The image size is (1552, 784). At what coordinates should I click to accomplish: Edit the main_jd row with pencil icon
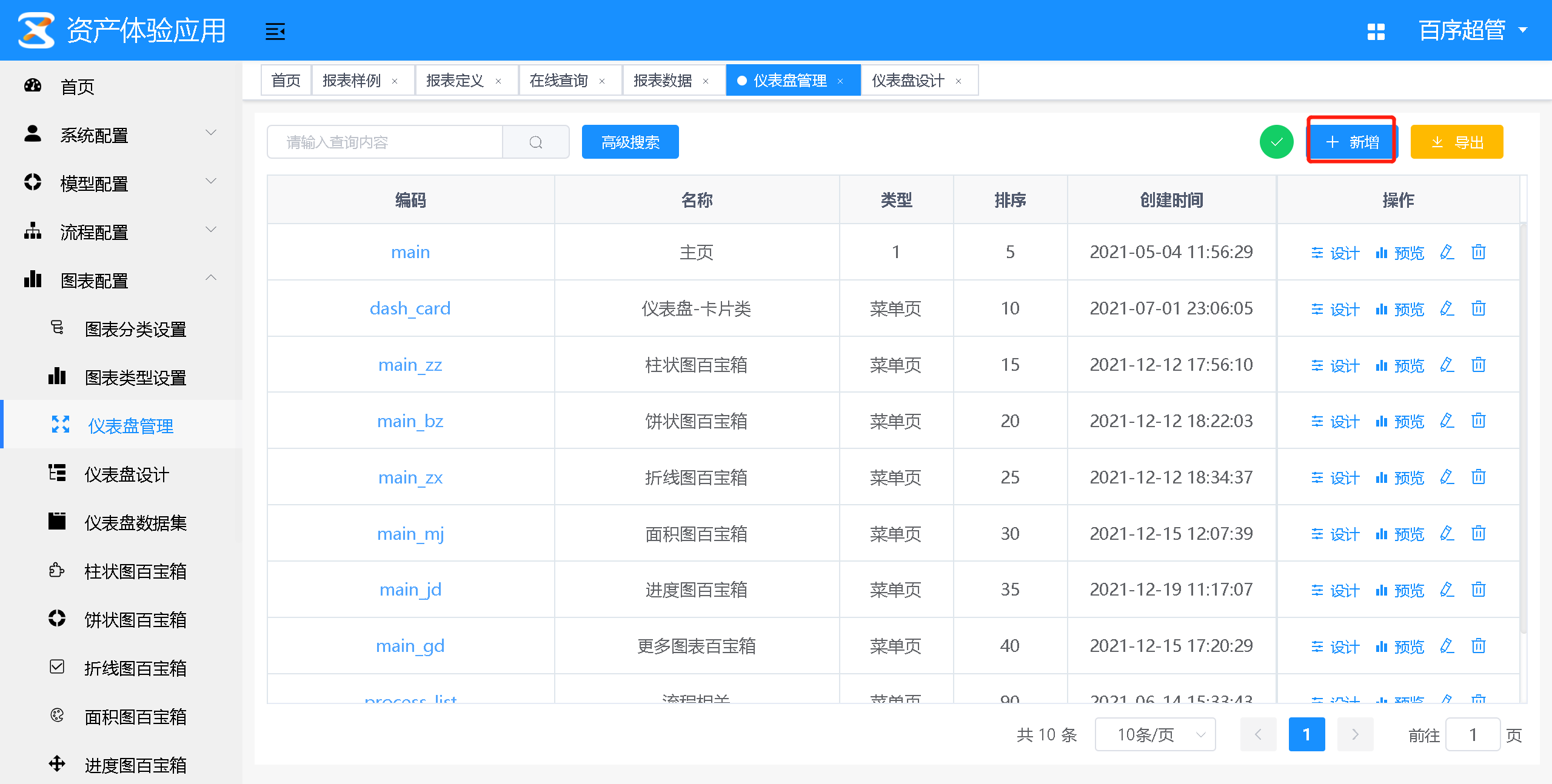1447,590
